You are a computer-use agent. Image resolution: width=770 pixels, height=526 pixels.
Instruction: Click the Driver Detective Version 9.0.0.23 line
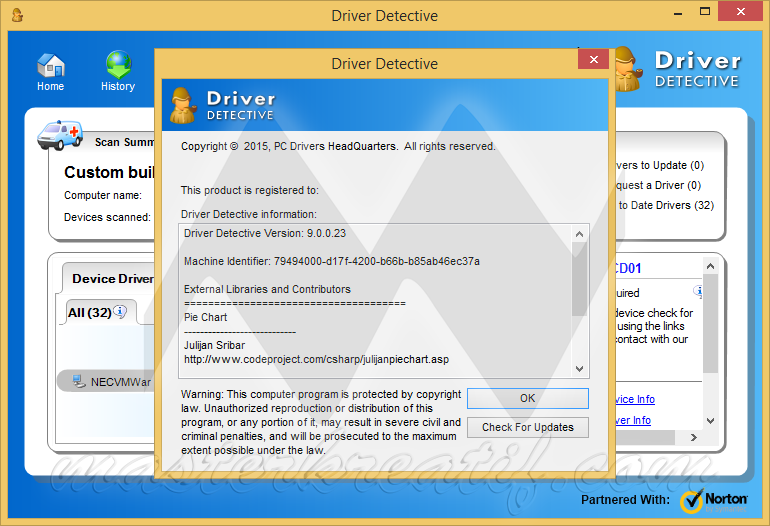[265, 233]
